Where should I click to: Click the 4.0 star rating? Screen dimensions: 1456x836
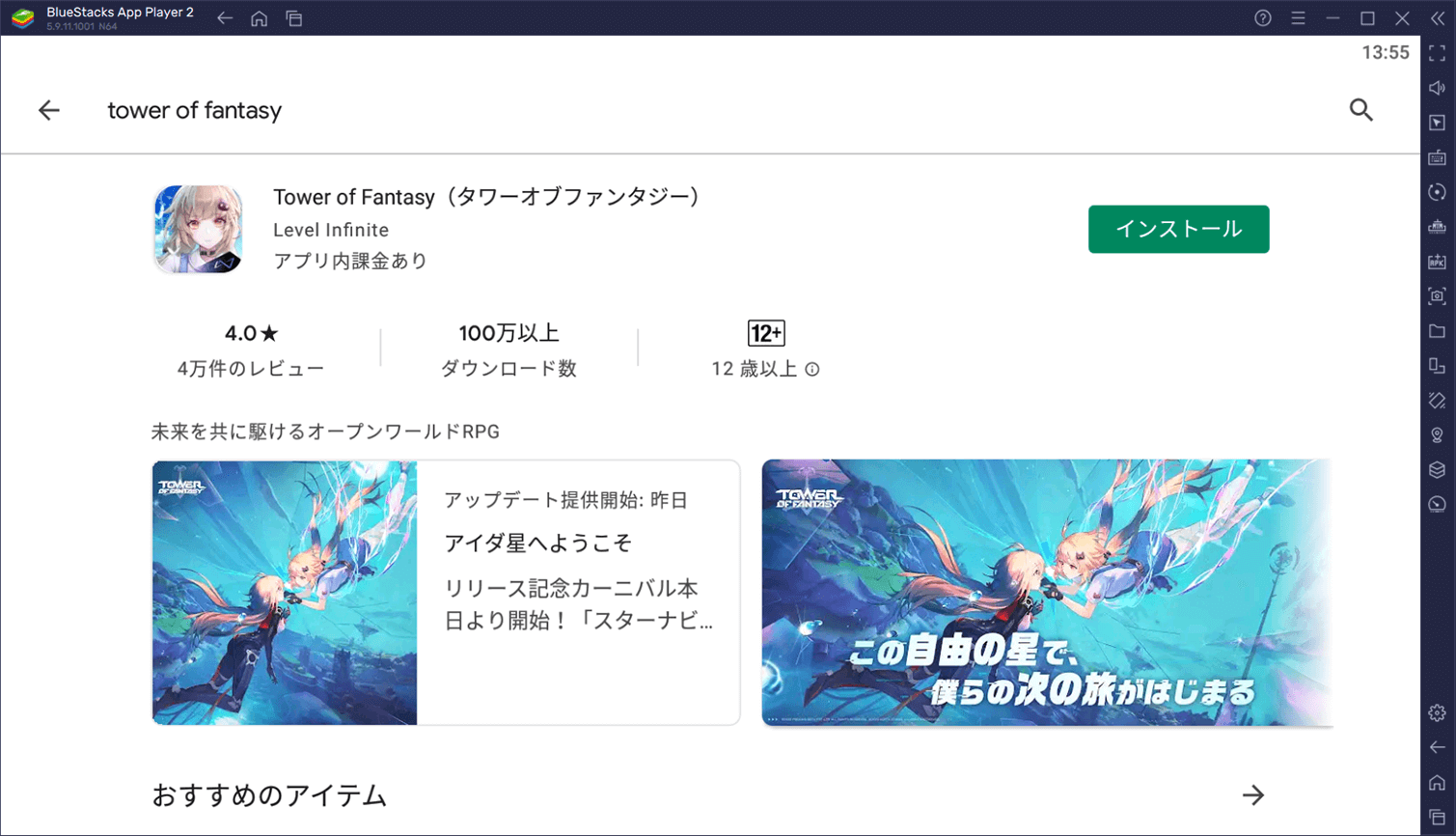(252, 333)
